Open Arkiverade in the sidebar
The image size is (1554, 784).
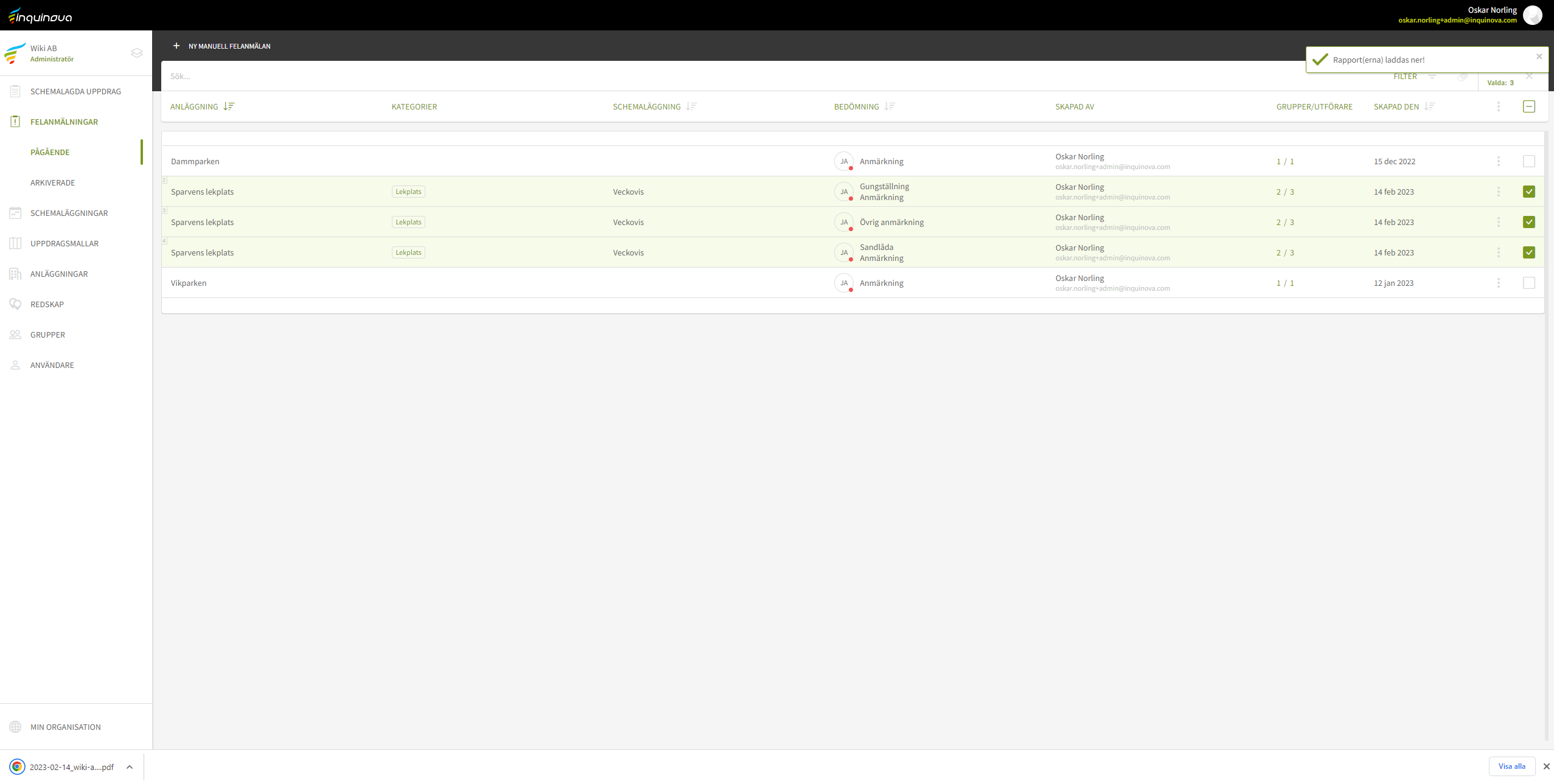(x=53, y=182)
